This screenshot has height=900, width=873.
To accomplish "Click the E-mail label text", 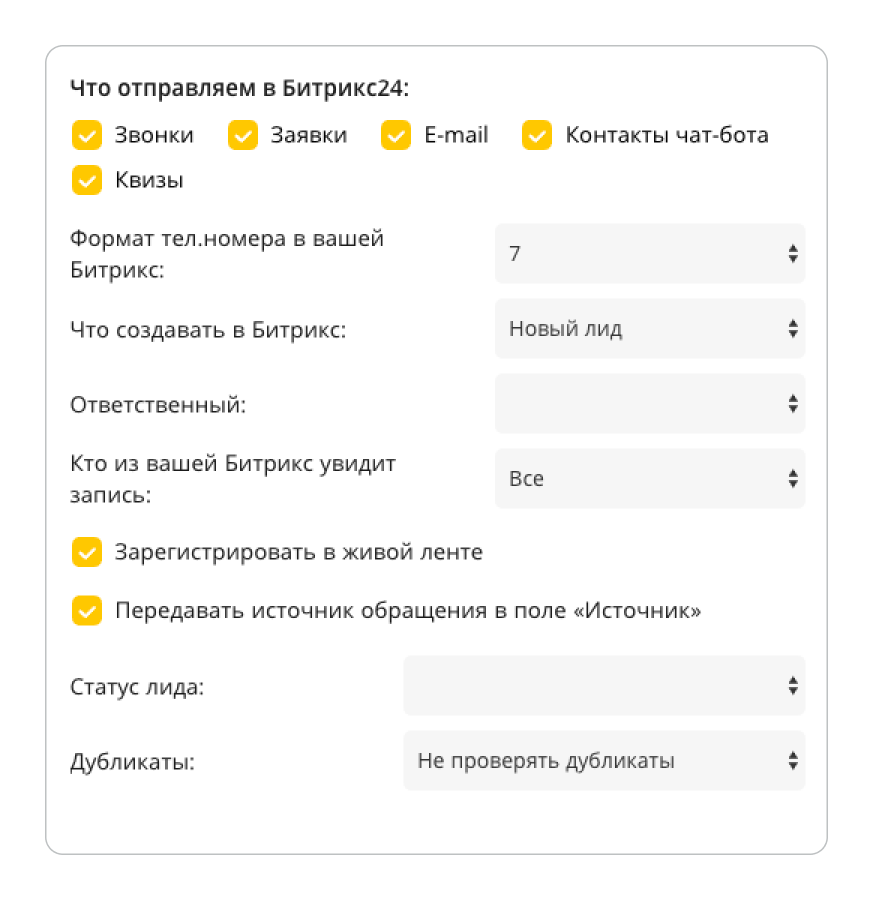I will (x=456, y=135).
